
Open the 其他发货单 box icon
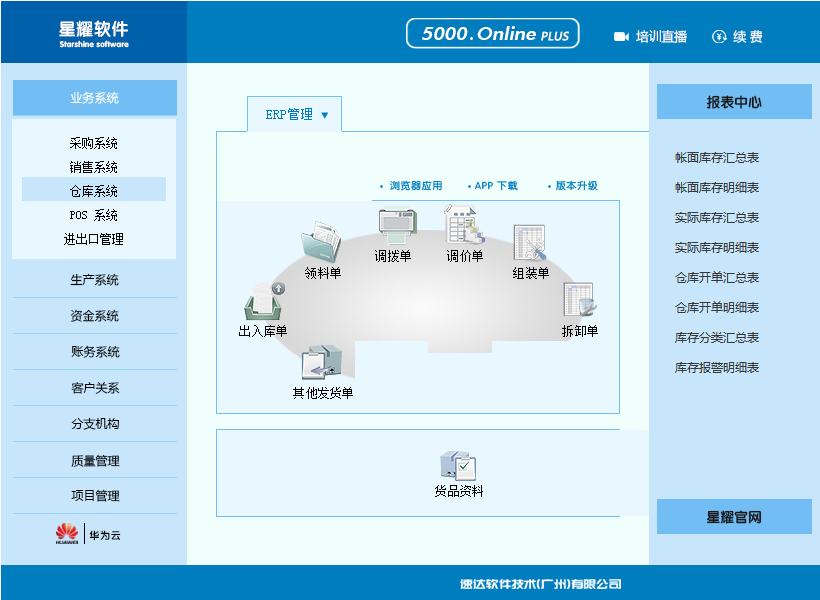pos(322,362)
